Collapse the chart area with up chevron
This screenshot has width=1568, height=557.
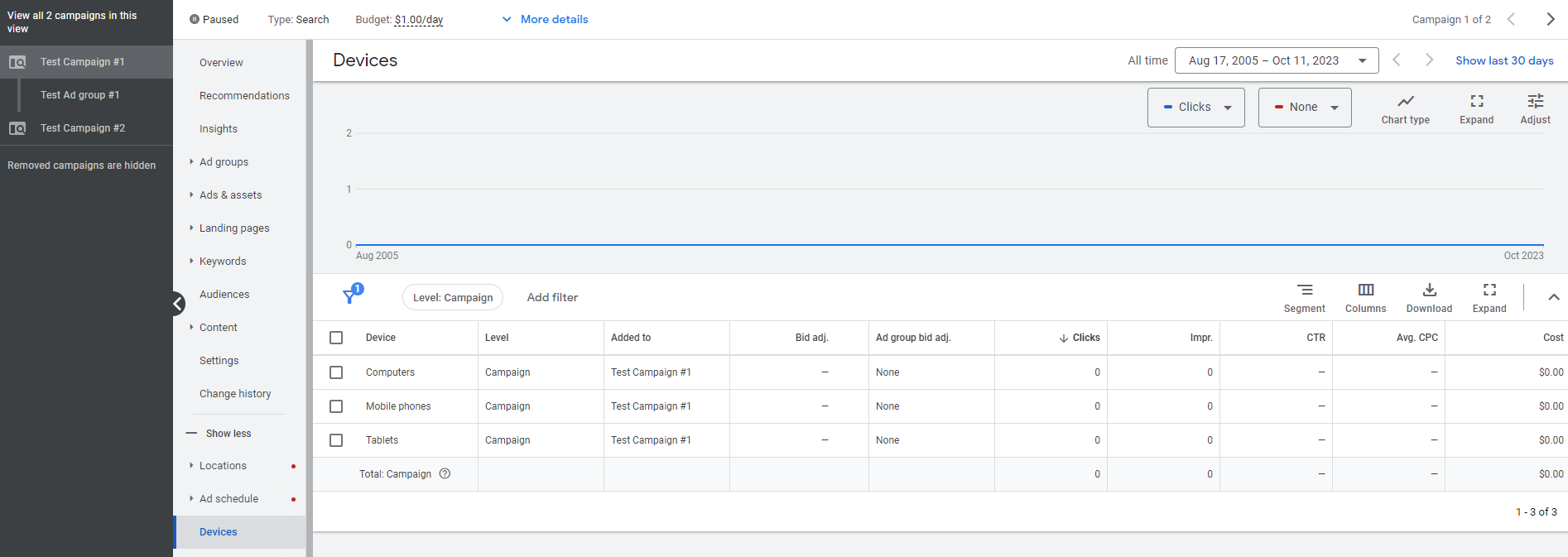pyautogui.click(x=1554, y=297)
